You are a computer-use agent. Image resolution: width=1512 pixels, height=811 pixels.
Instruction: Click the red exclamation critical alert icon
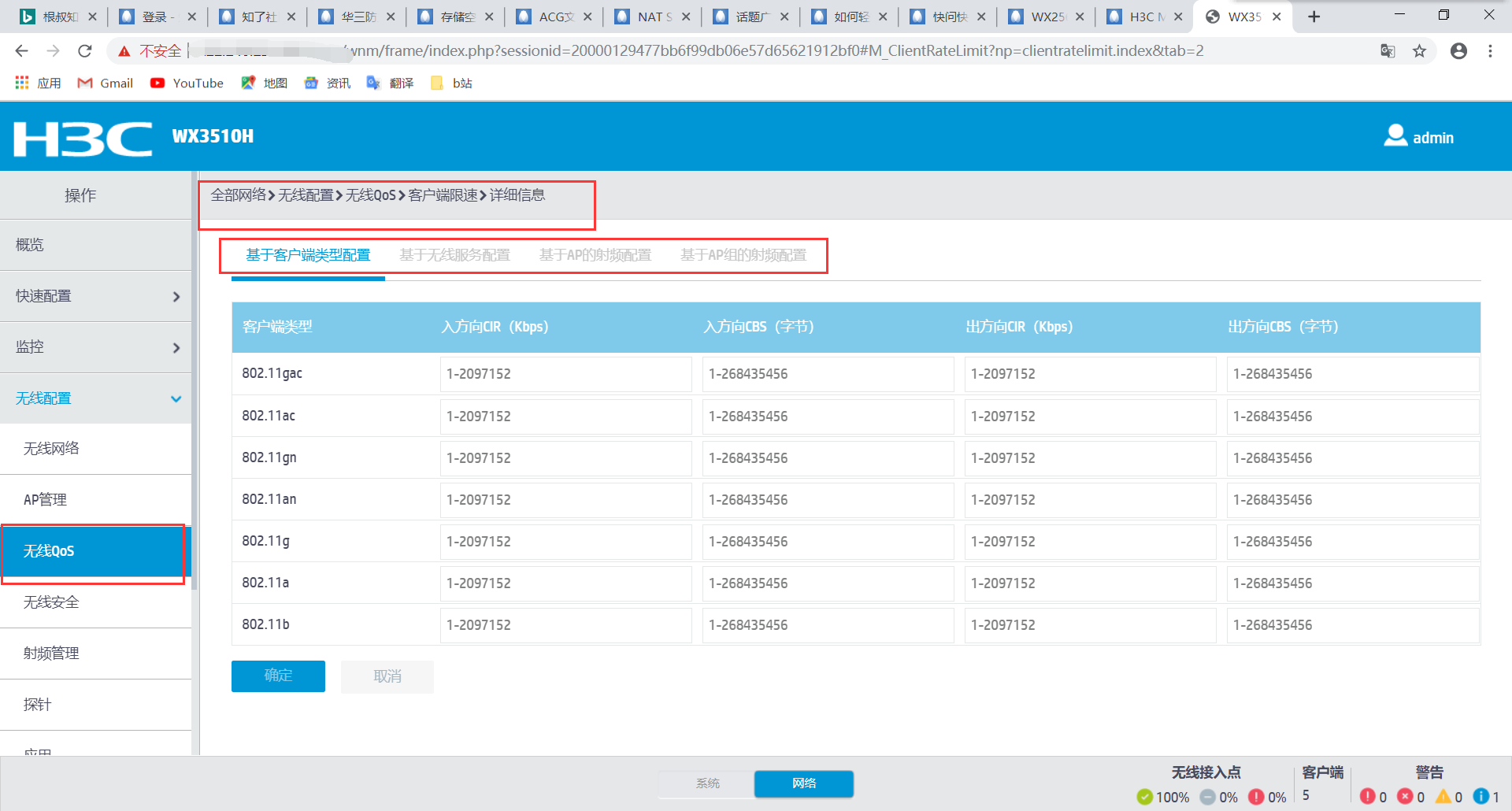click(x=1368, y=796)
